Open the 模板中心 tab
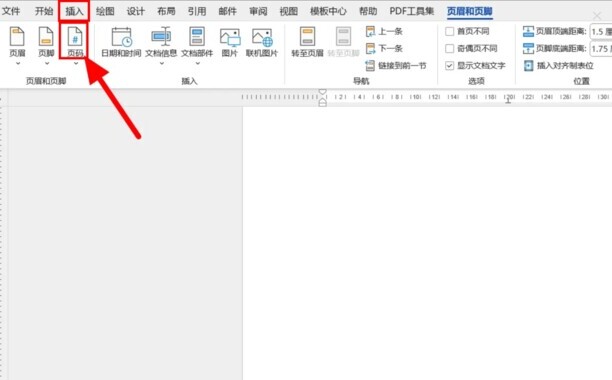612x380 pixels. pyautogui.click(x=328, y=11)
